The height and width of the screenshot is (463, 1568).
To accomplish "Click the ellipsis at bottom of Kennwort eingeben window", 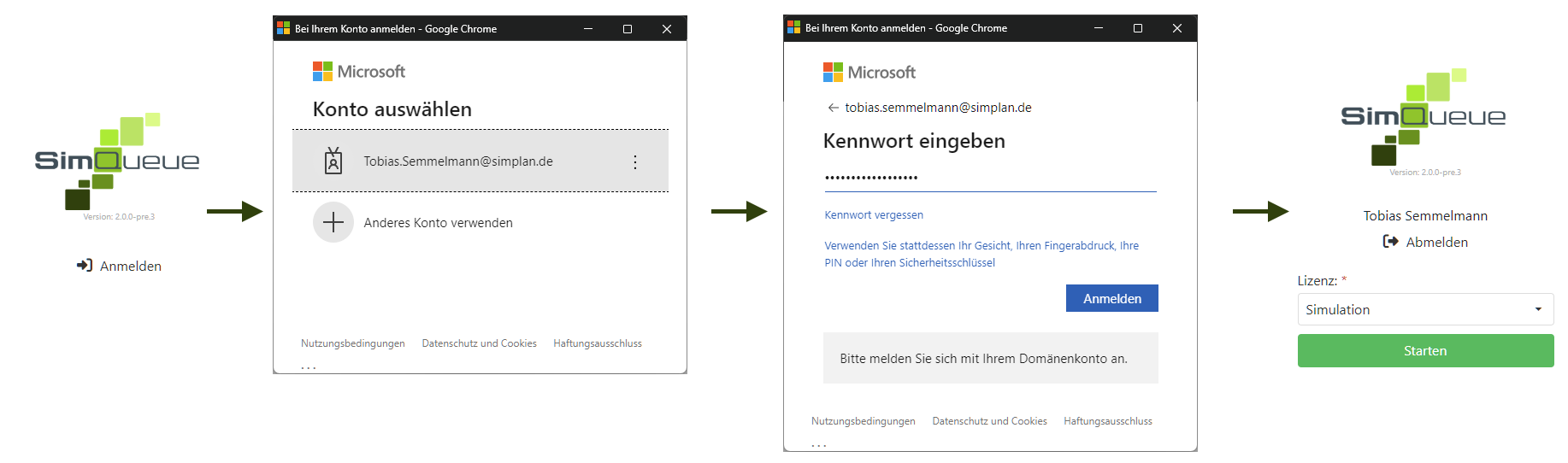I will coord(819,445).
